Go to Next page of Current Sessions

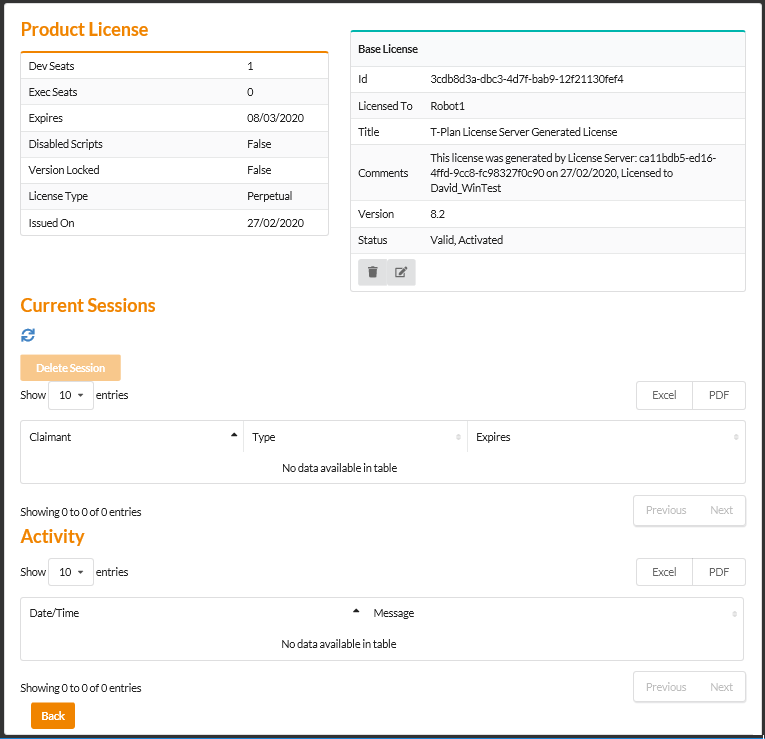(x=721, y=510)
